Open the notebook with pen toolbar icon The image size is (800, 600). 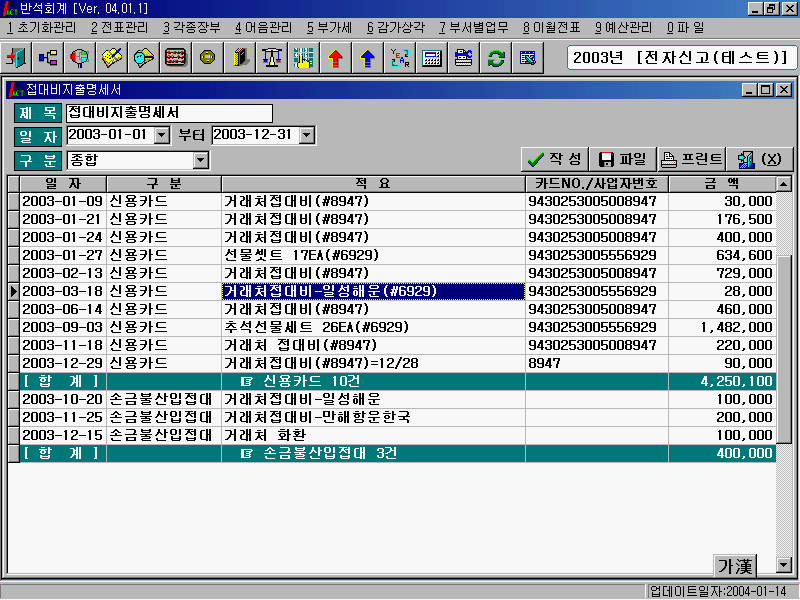[x=112, y=58]
